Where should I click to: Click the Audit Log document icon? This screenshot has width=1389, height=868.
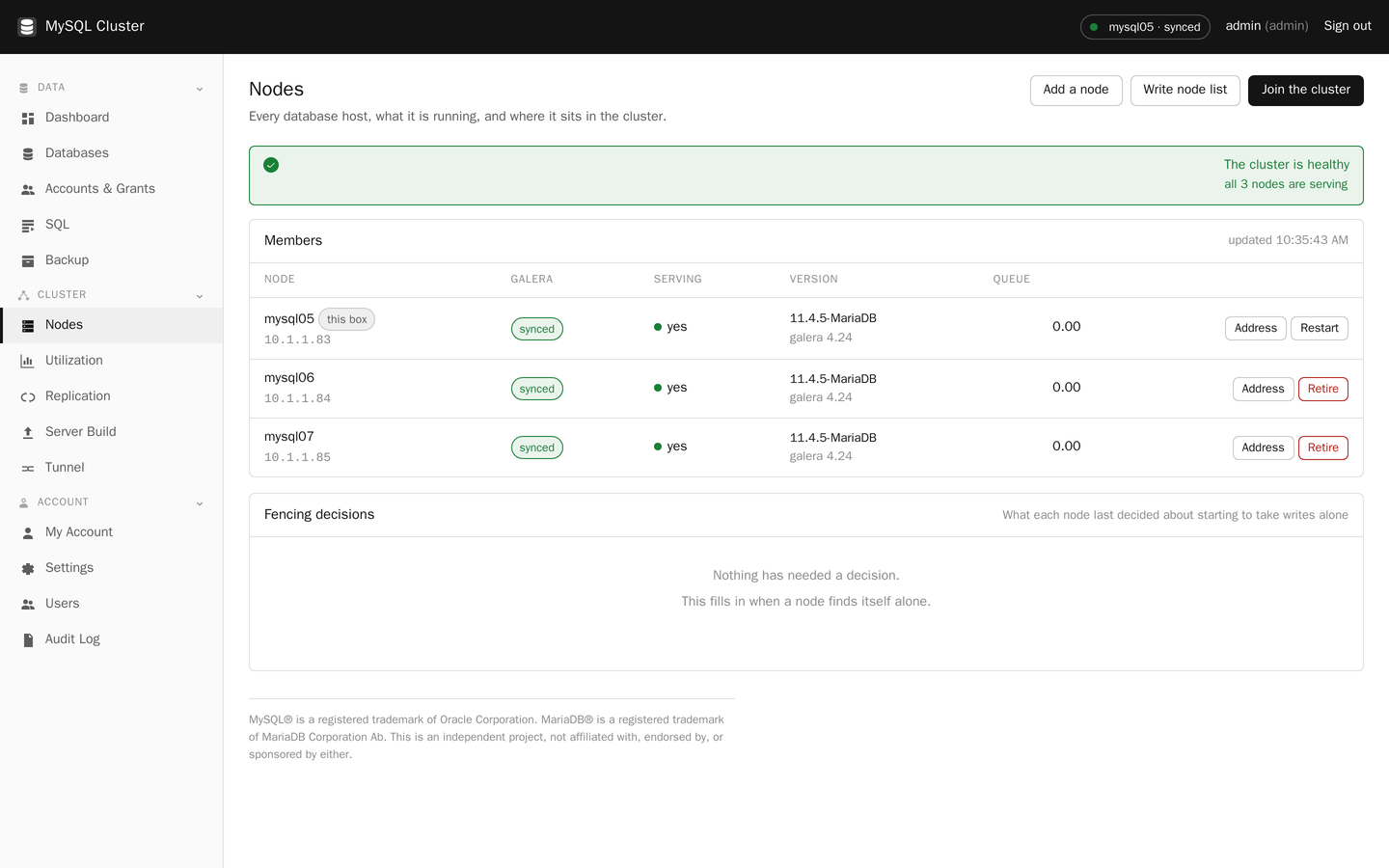28,639
